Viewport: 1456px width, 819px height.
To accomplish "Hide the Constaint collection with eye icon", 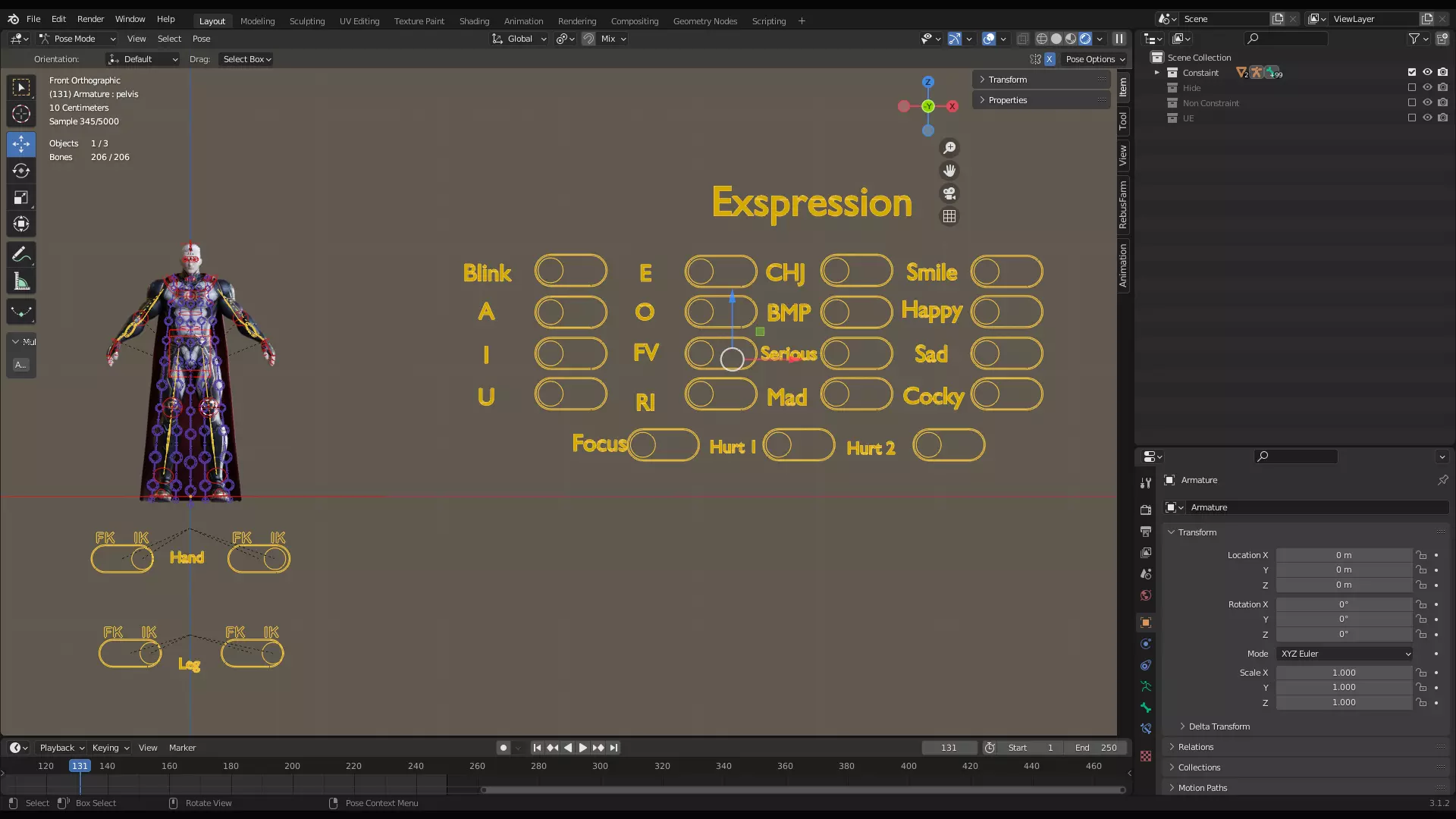I will (x=1427, y=72).
